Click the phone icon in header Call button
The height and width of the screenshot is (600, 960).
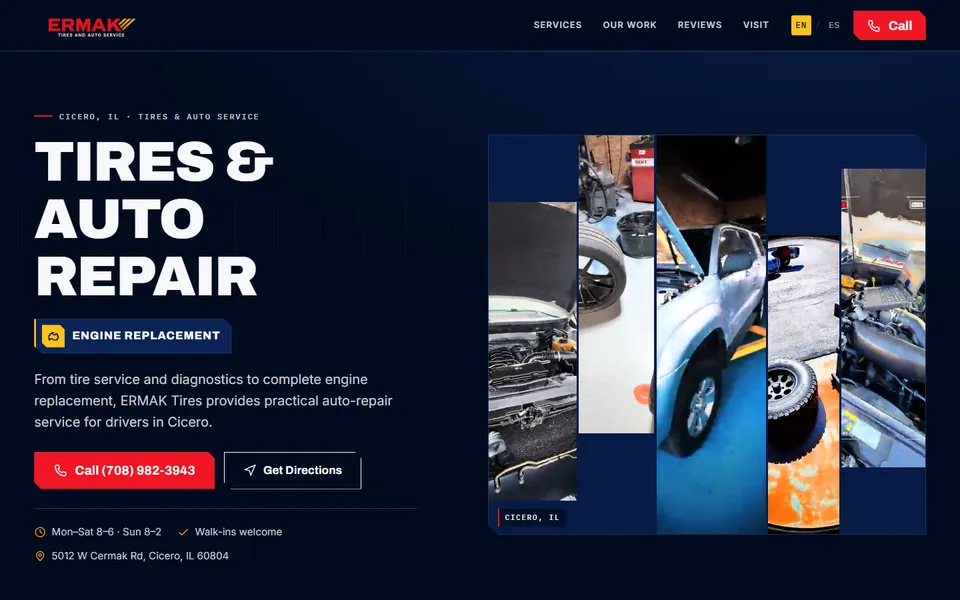tap(874, 26)
